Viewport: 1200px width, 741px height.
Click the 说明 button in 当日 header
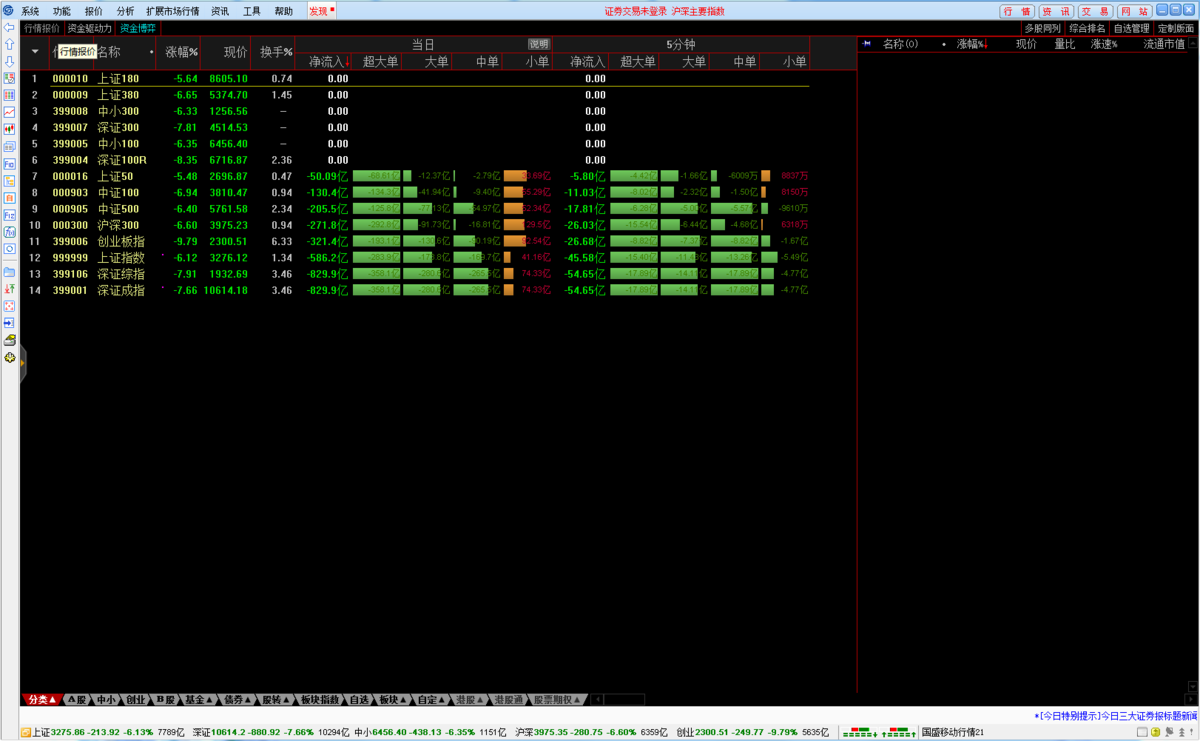point(539,45)
